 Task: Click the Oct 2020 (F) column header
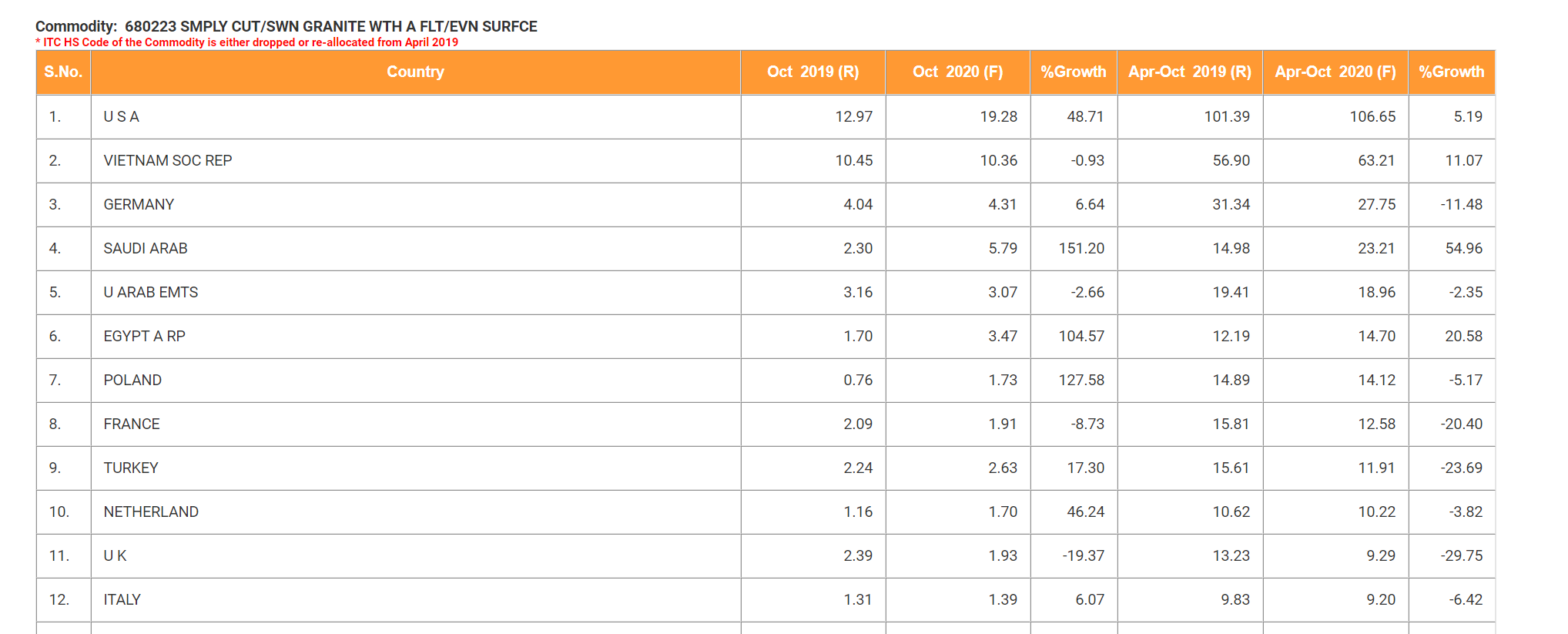pos(957,72)
